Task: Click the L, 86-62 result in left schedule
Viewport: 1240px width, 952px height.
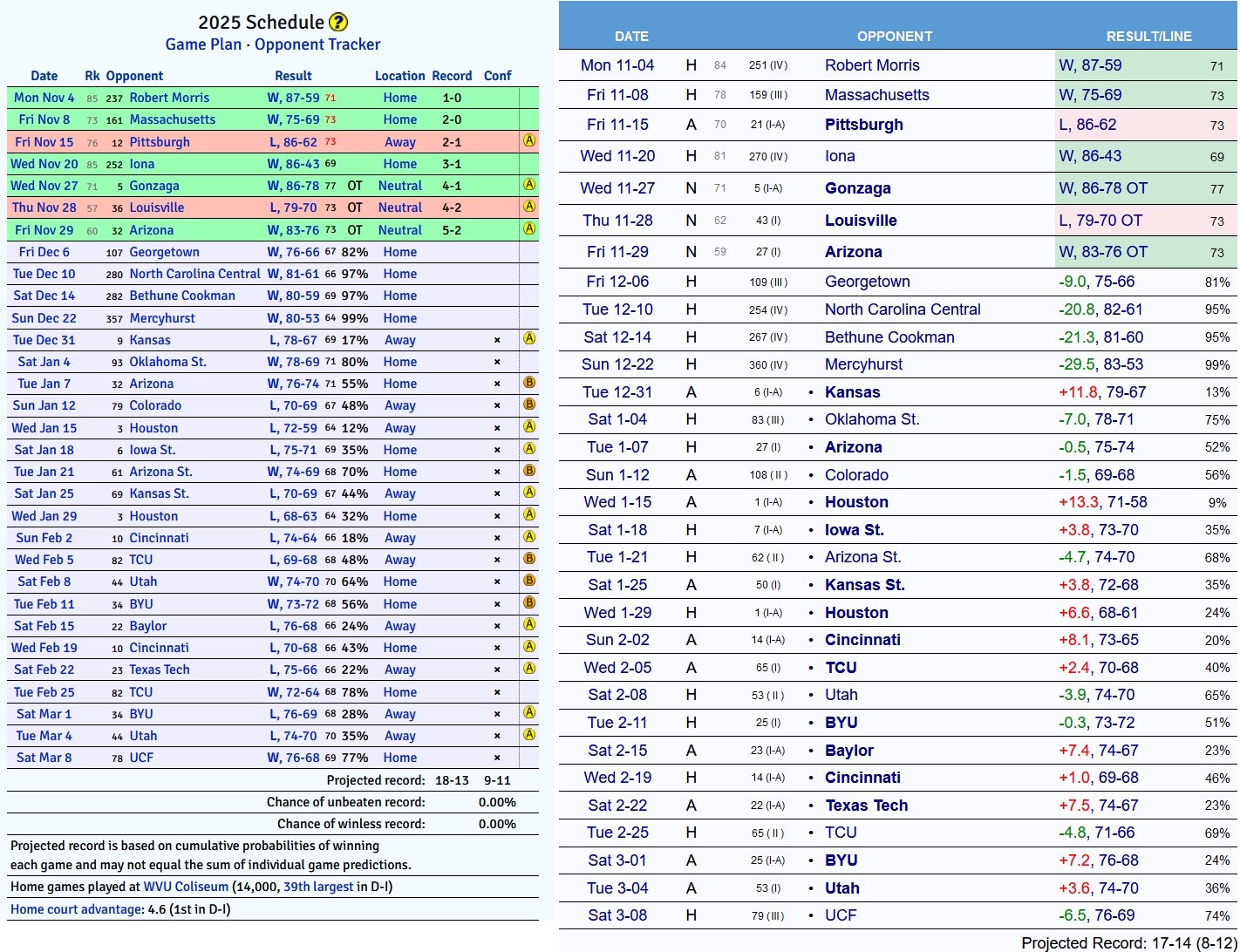Action: tap(293, 142)
